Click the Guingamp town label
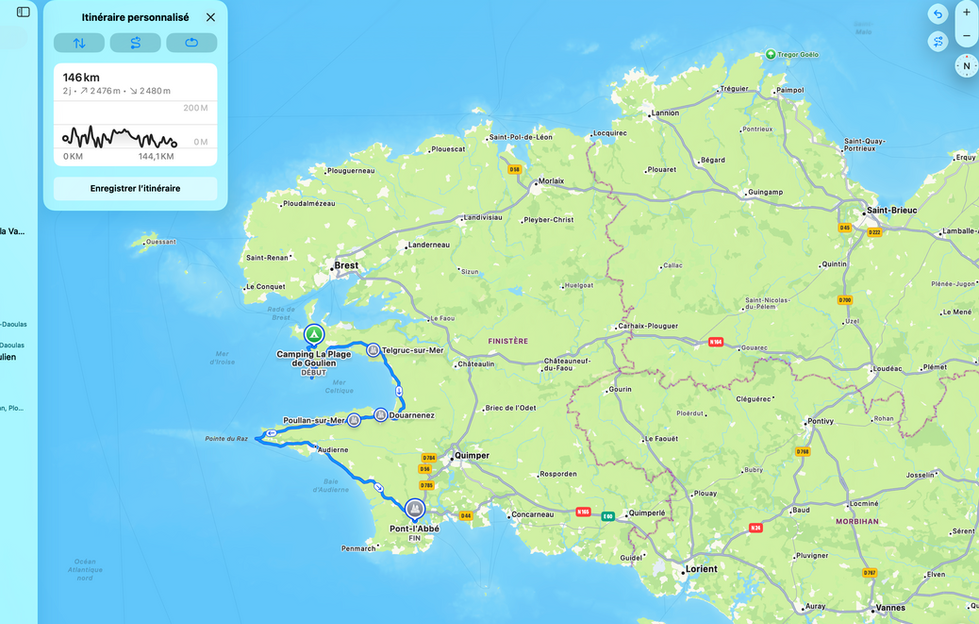The height and width of the screenshot is (624, 979). point(765,192)
